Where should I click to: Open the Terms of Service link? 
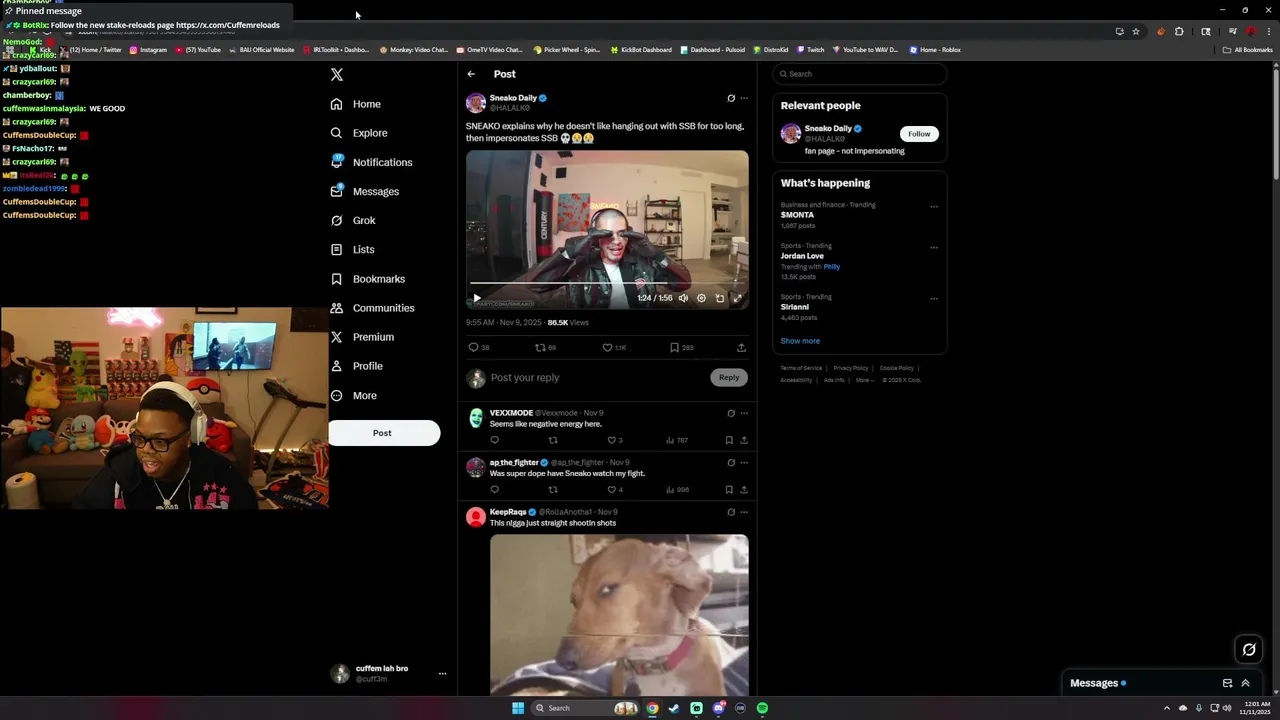click(801, 368)
